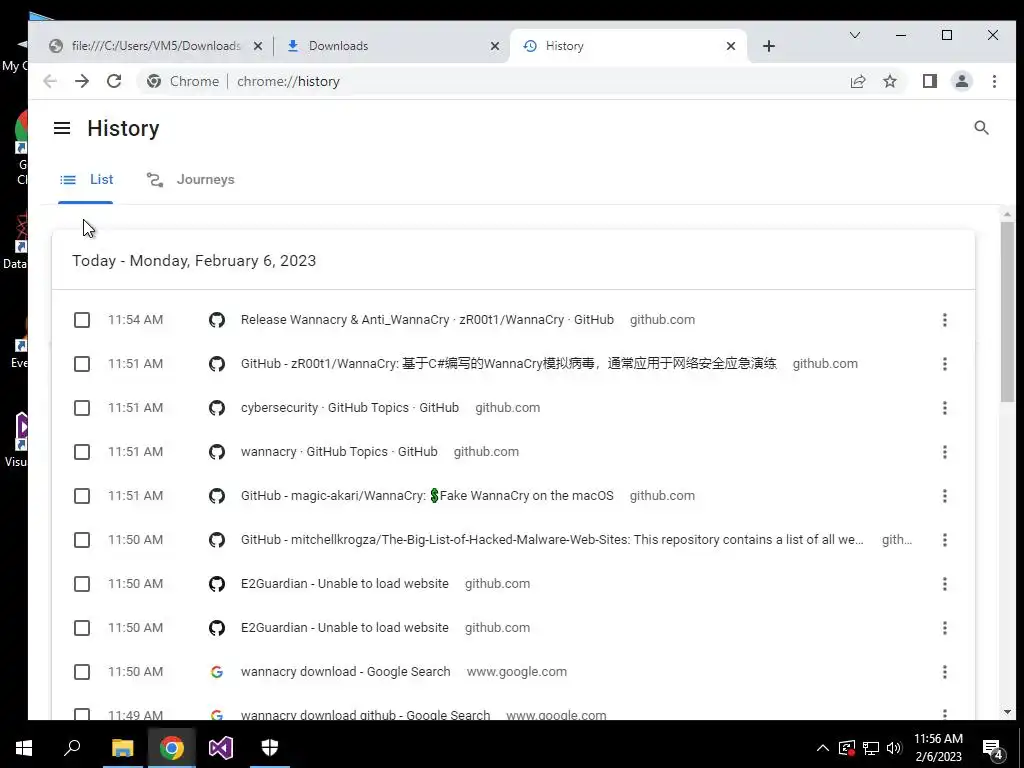
Task: Show hidden system tray icons
Action: pos(822,748)
